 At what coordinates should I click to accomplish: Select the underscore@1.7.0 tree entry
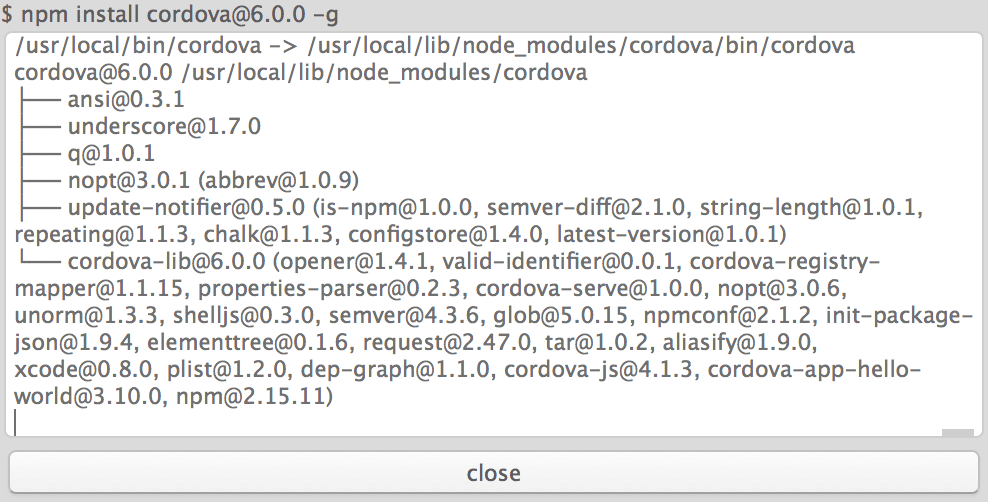[164, 127]
